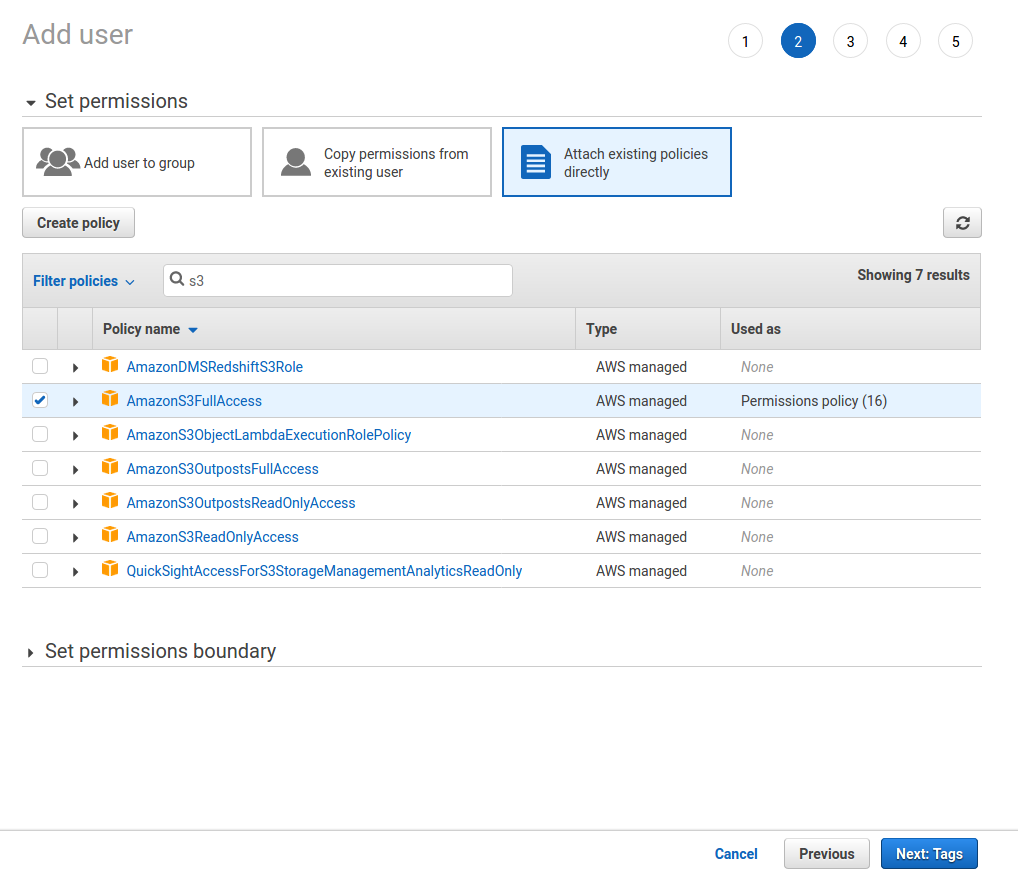Click the 'Showing 7 results' text
Image resolution: width=1018 pixels, height=875 pixels.
tap(913, 275)
